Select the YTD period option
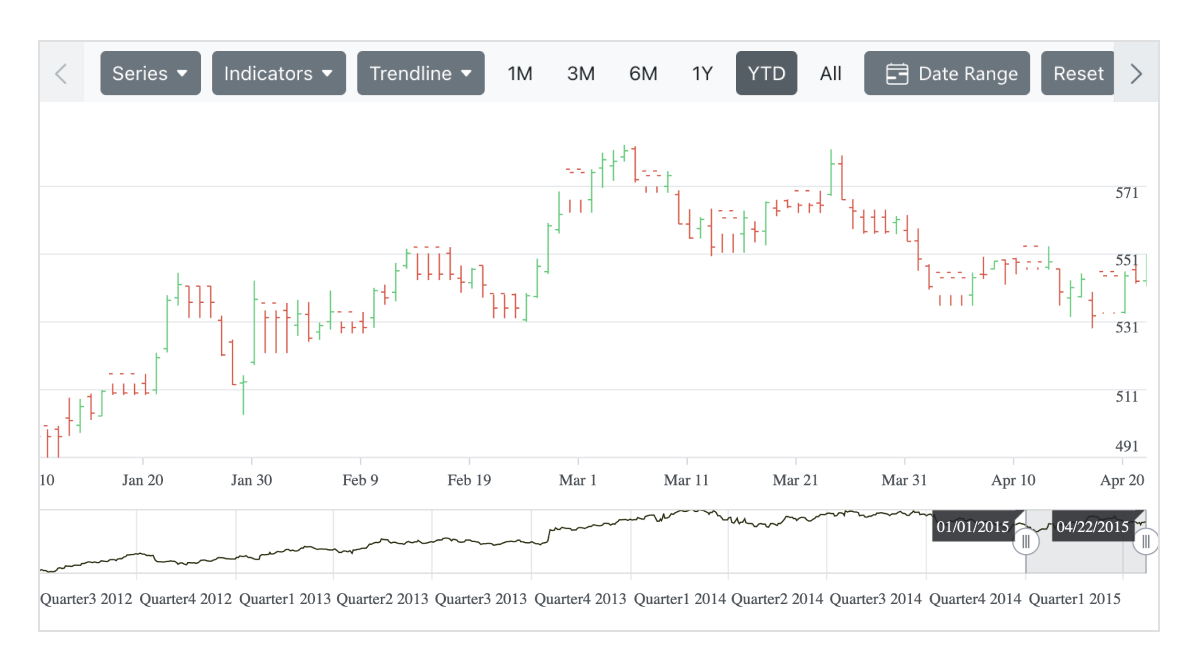1200x672 pixels. pos(766,72)
